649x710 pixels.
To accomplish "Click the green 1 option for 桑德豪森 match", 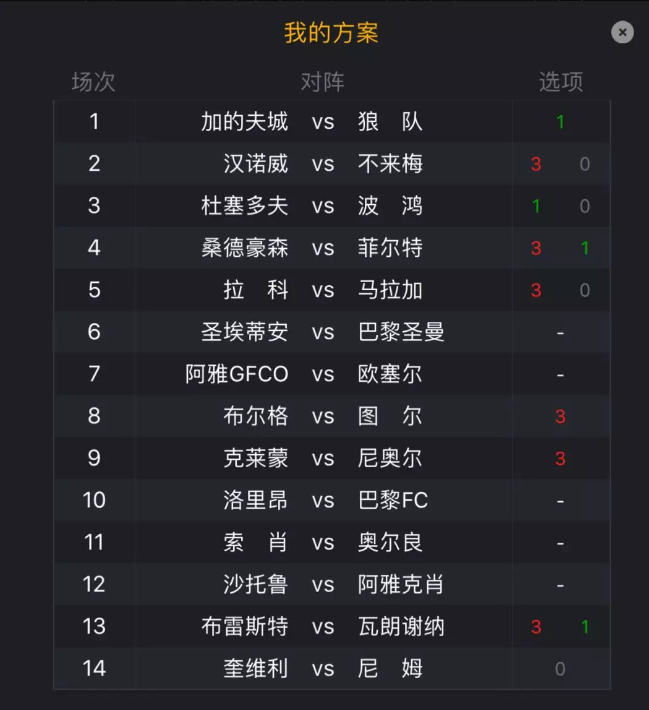I will click(x=585, y=248).
